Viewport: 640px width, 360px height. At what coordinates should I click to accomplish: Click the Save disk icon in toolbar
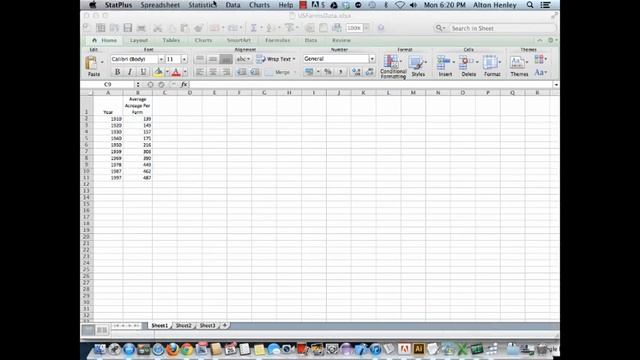coord(128,28)
